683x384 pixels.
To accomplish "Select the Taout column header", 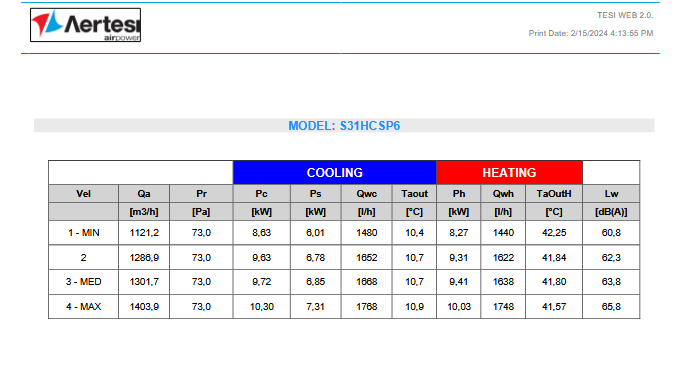I will pos(414,194).
